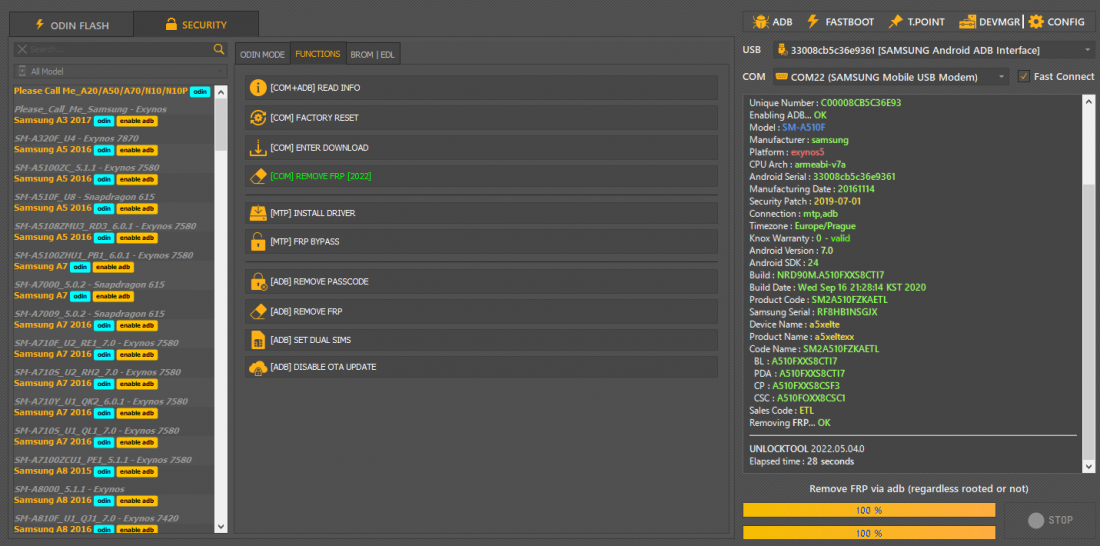
Task: Run [MTP] FRP BYPASS function
Action: pyautogui.click(x=481, y=241)
